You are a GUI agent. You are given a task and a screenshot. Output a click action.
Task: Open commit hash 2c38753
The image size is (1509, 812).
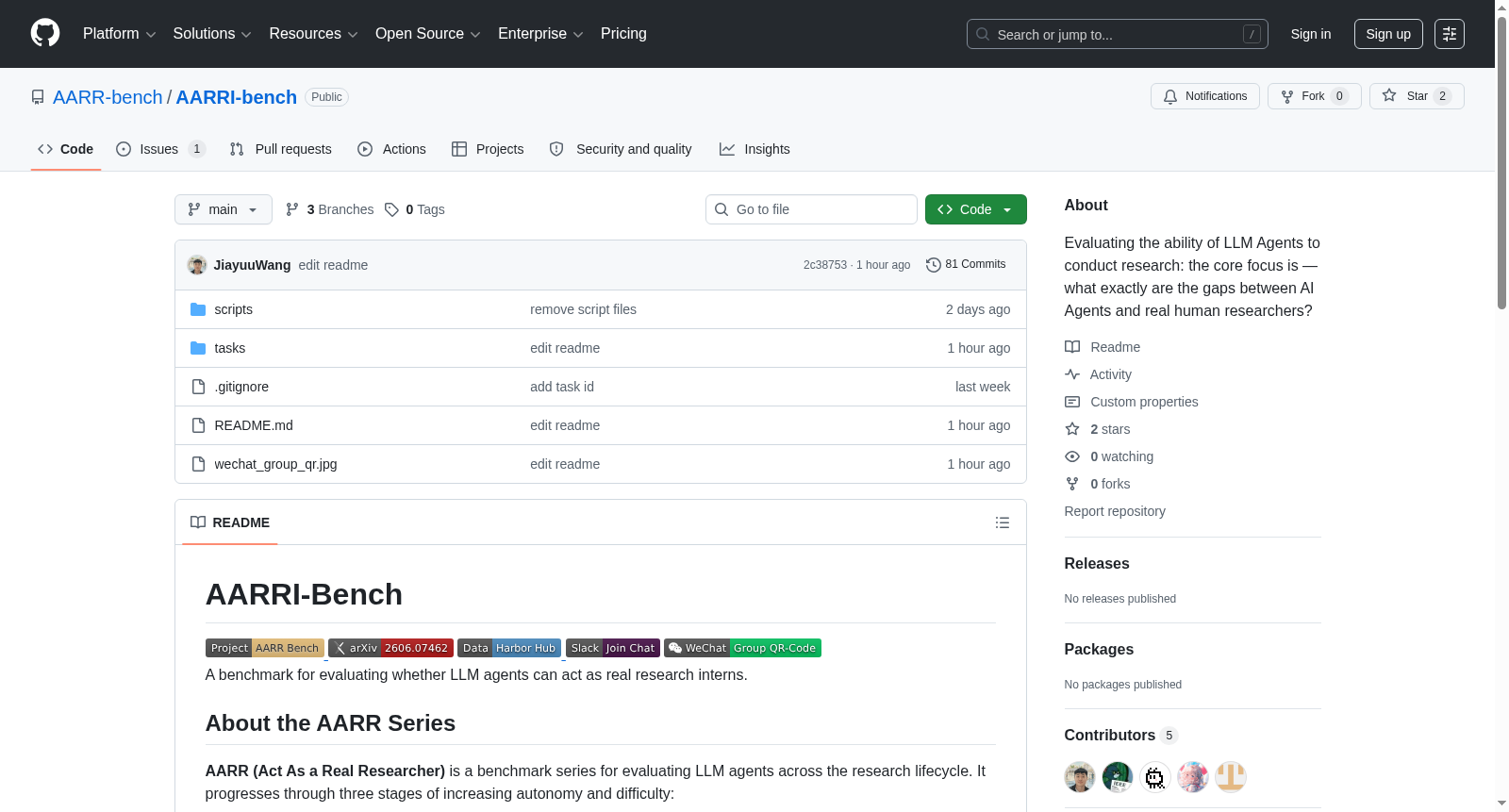tap(825, 265)
